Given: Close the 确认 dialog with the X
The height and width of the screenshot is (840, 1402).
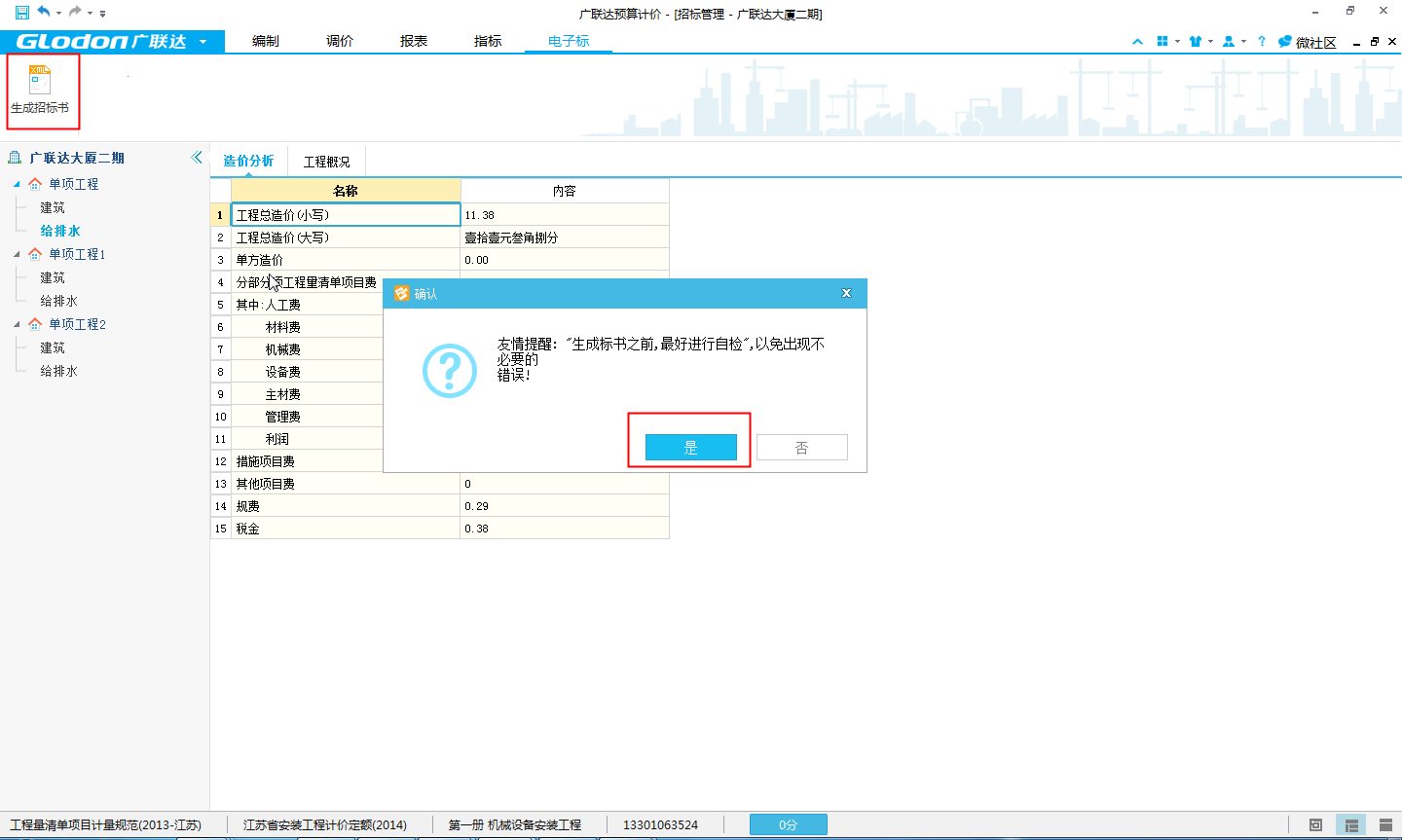Looking at the screenshot, I should [846, 293].
